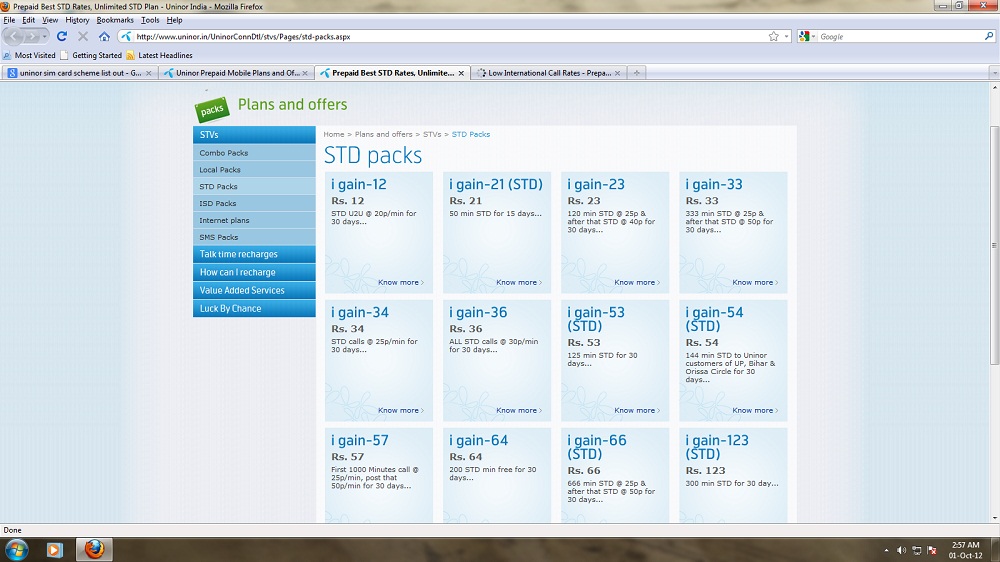Close the Uninor Prepaid Mobile Plans tab
Screen dimensions: 1000x562
tap(305, 73)
